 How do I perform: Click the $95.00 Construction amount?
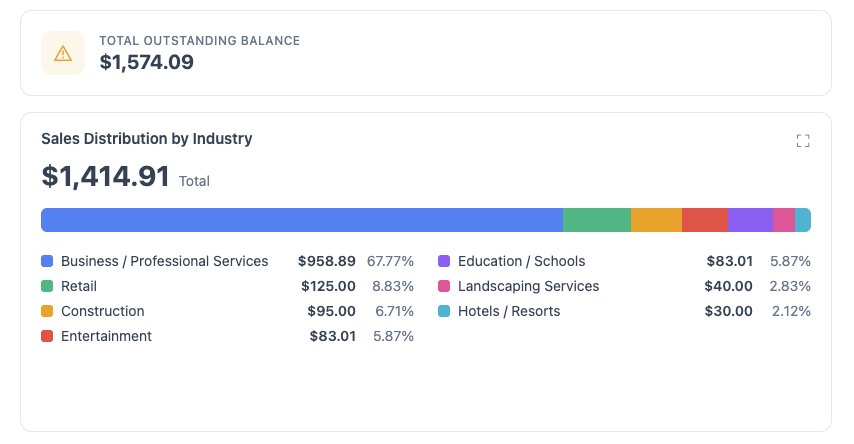pyautogui.click(x=331, y=312)
